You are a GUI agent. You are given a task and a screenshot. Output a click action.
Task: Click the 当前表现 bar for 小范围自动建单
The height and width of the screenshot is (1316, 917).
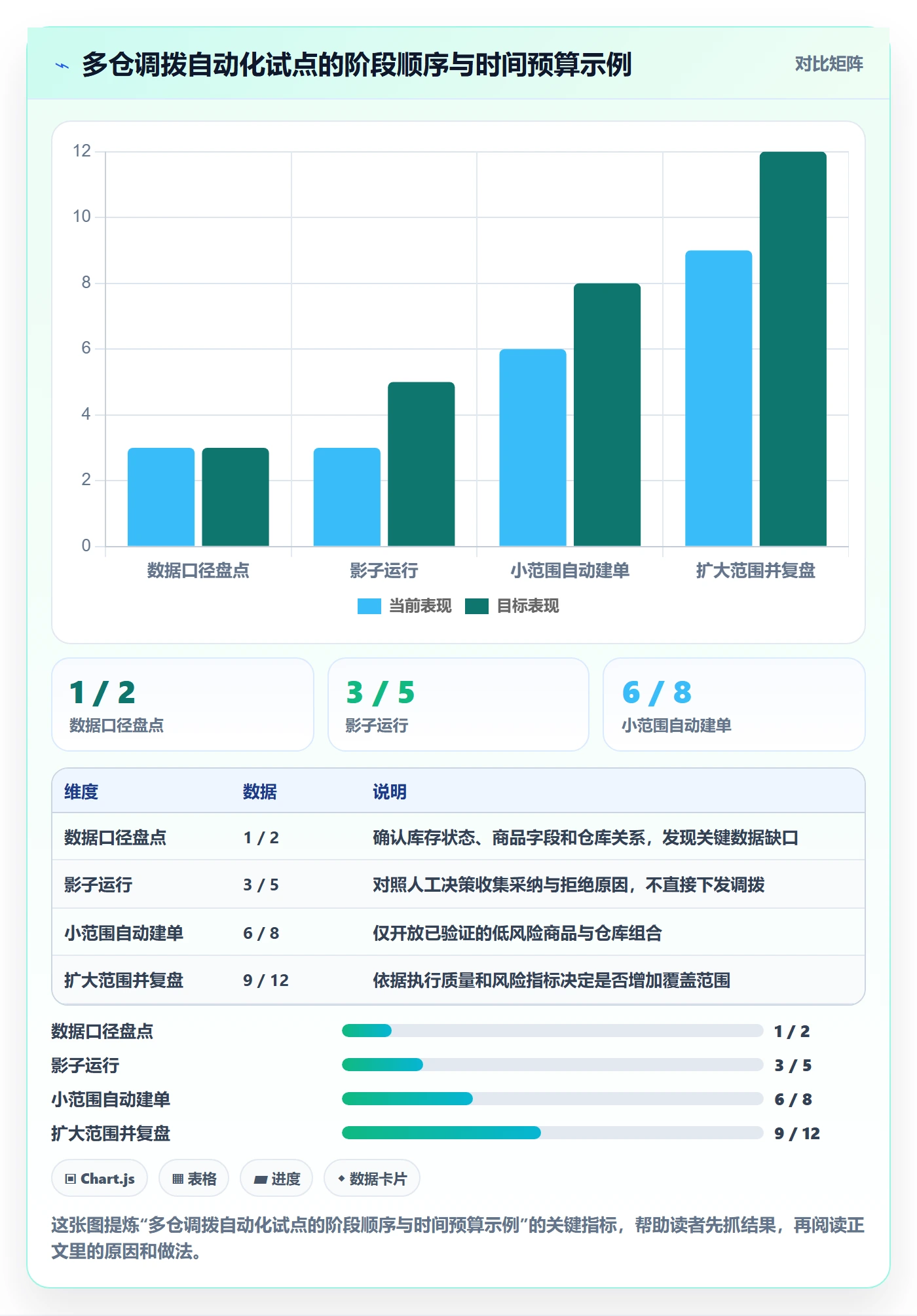point(533,447)
